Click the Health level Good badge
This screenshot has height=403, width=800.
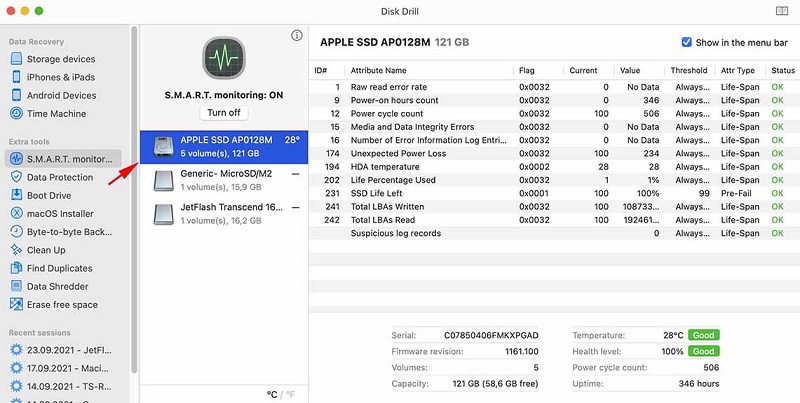[x=704, y=351]
